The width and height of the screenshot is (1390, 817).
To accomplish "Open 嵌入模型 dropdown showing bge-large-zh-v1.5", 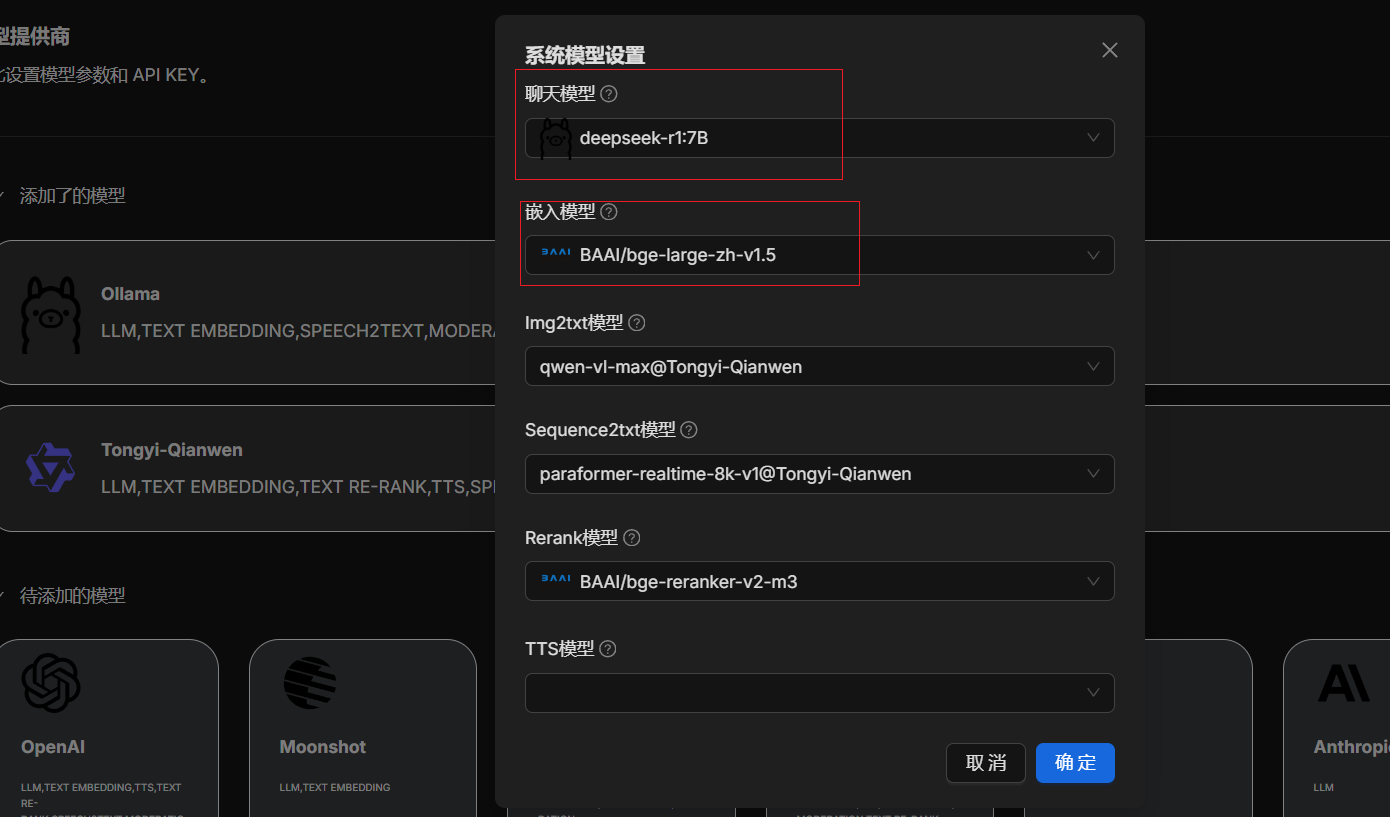I will [820, 255].
